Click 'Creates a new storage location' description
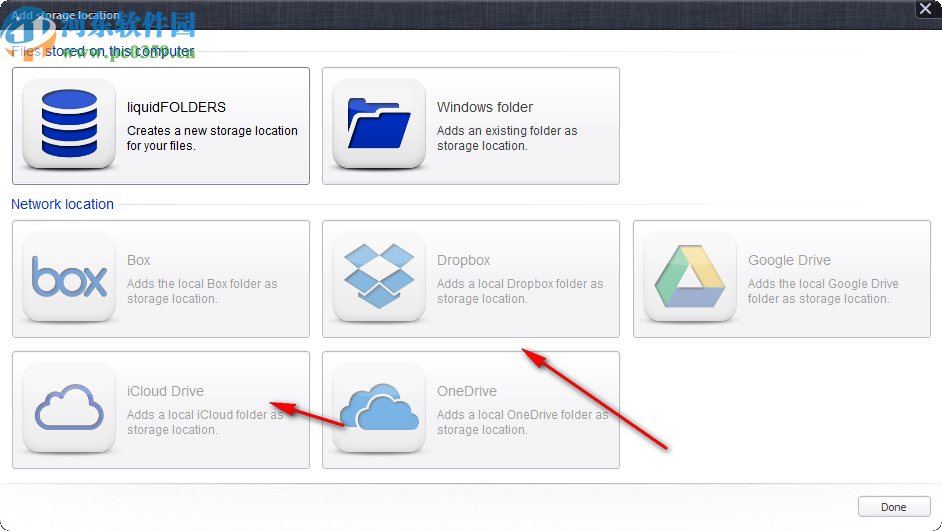This screenshot has height=531, width=942. (212, 138)
